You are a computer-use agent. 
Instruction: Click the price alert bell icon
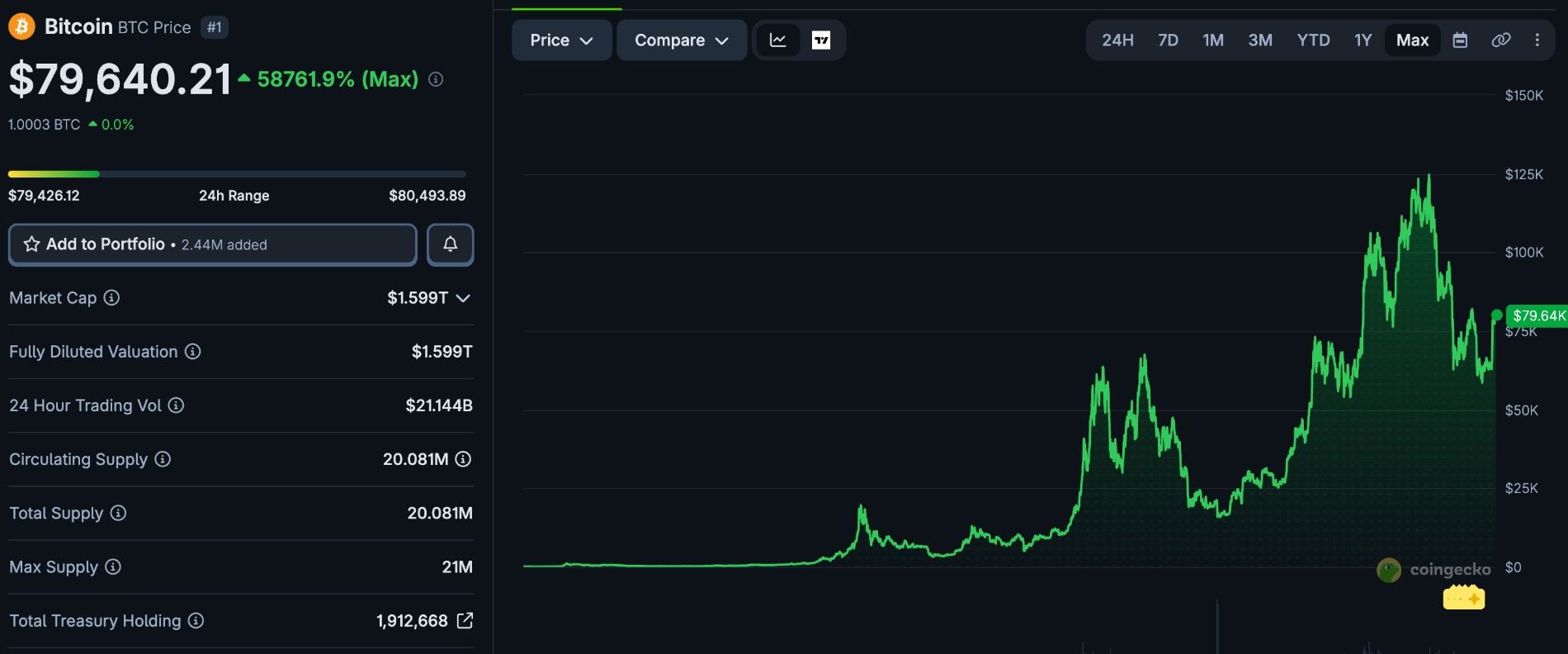point(451,244)
